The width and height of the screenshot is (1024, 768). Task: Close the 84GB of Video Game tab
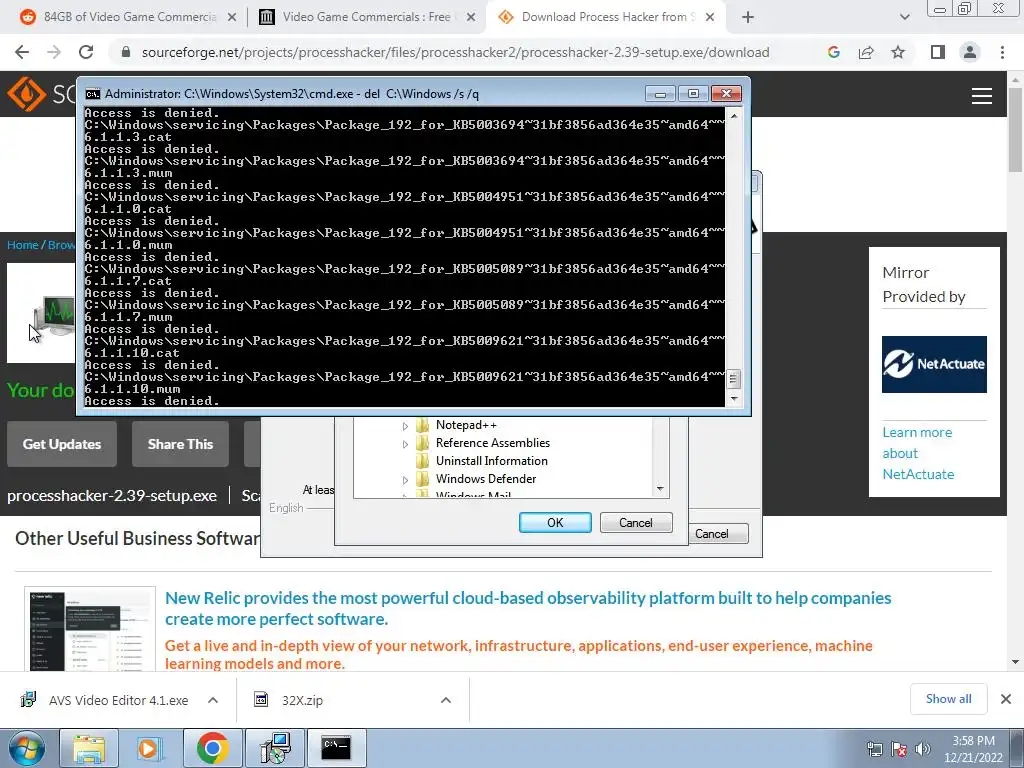[232, 18]
